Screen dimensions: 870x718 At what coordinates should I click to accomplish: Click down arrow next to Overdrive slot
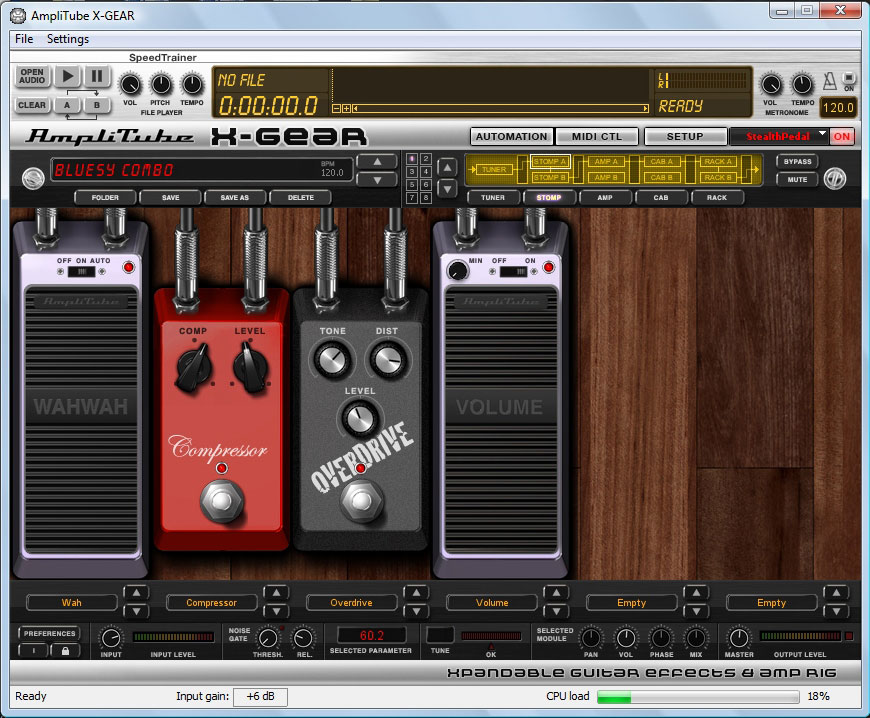click(x=416, y=611)
